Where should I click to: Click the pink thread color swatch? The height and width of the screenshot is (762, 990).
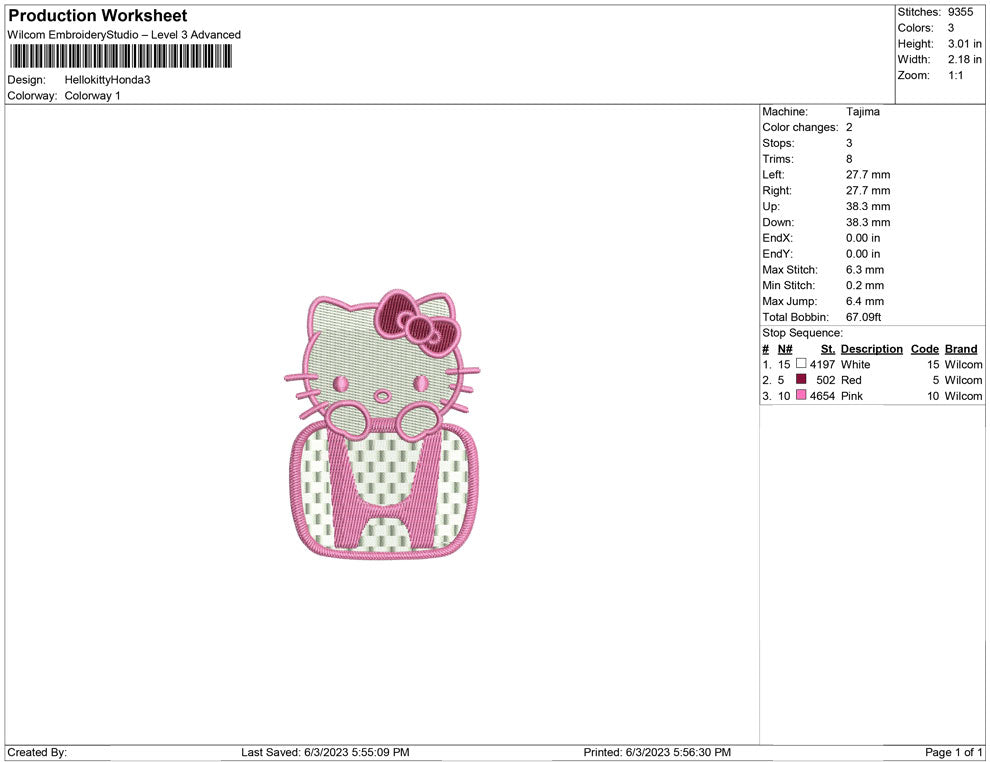[x=801, y=395]
